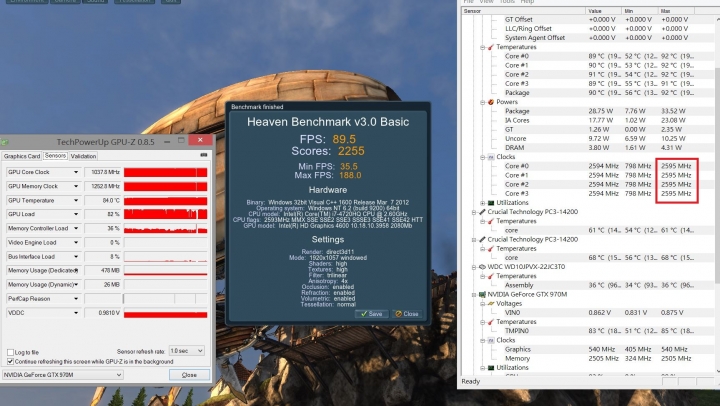720x406 pixels.
Task: Click the Min column header
Action: click(640, 11)
